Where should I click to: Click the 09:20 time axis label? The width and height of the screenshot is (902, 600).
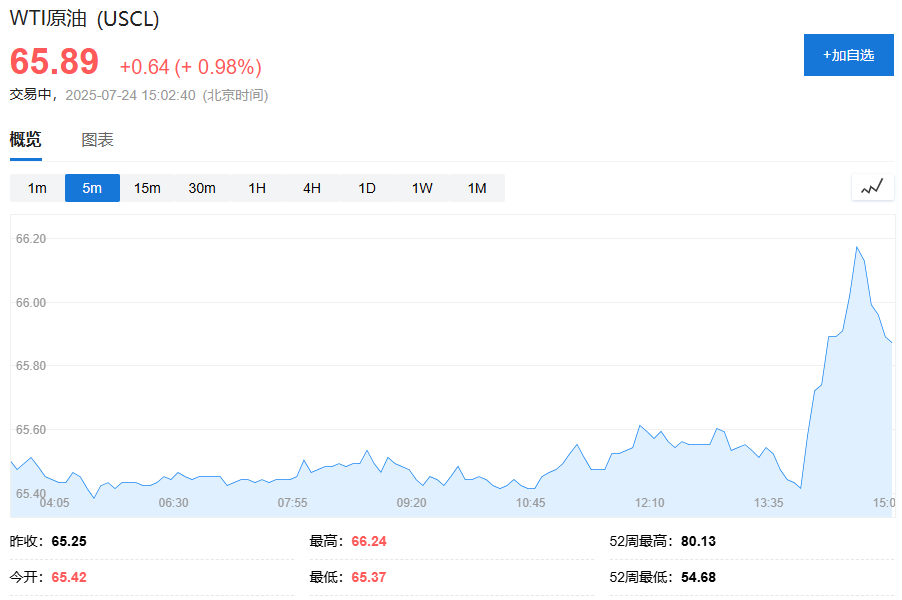click(412, 502)
